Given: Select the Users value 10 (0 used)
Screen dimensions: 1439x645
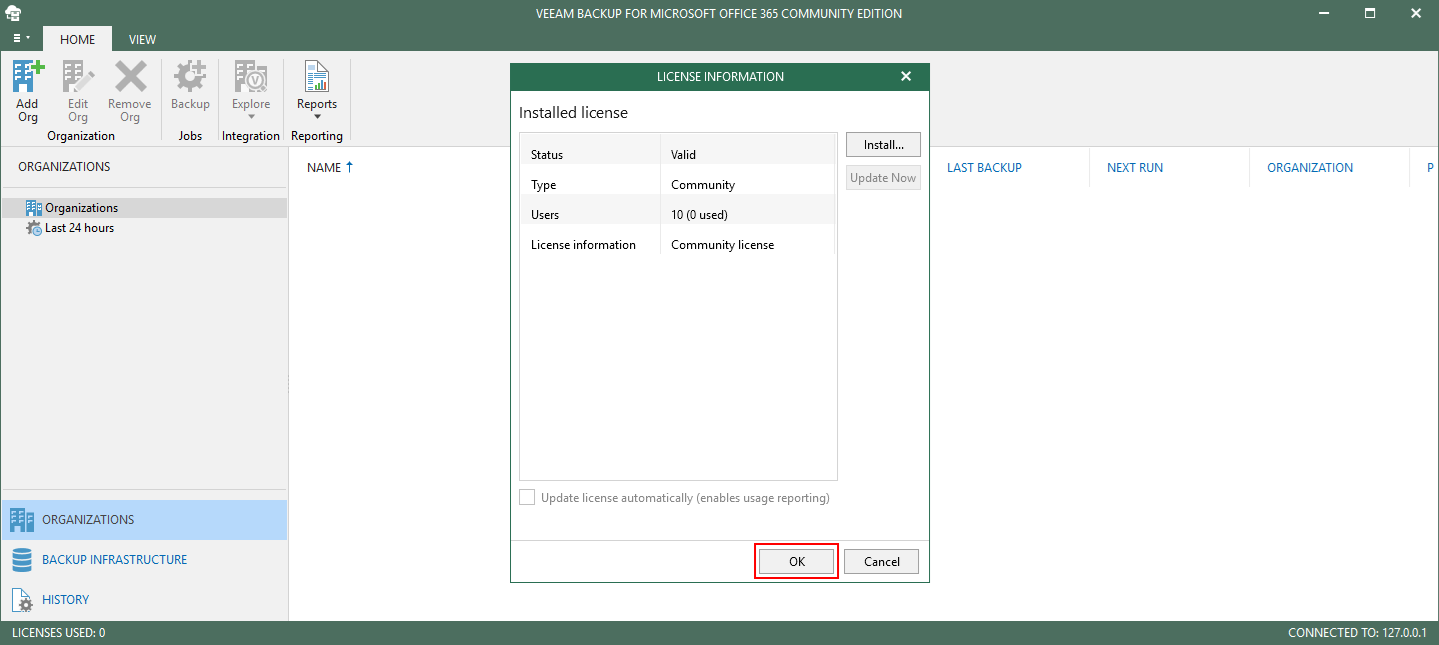Looking at the screenshot, I should point(699,215).
